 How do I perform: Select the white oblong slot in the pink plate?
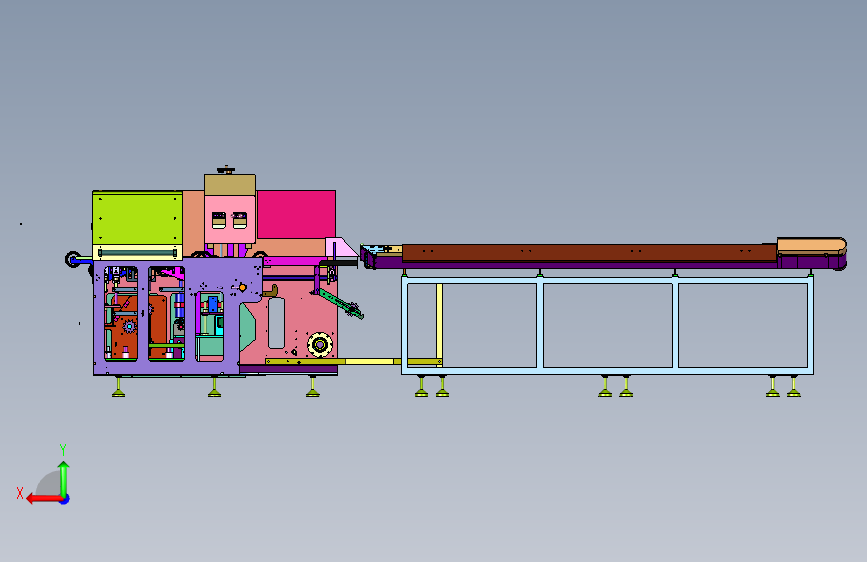276,323
